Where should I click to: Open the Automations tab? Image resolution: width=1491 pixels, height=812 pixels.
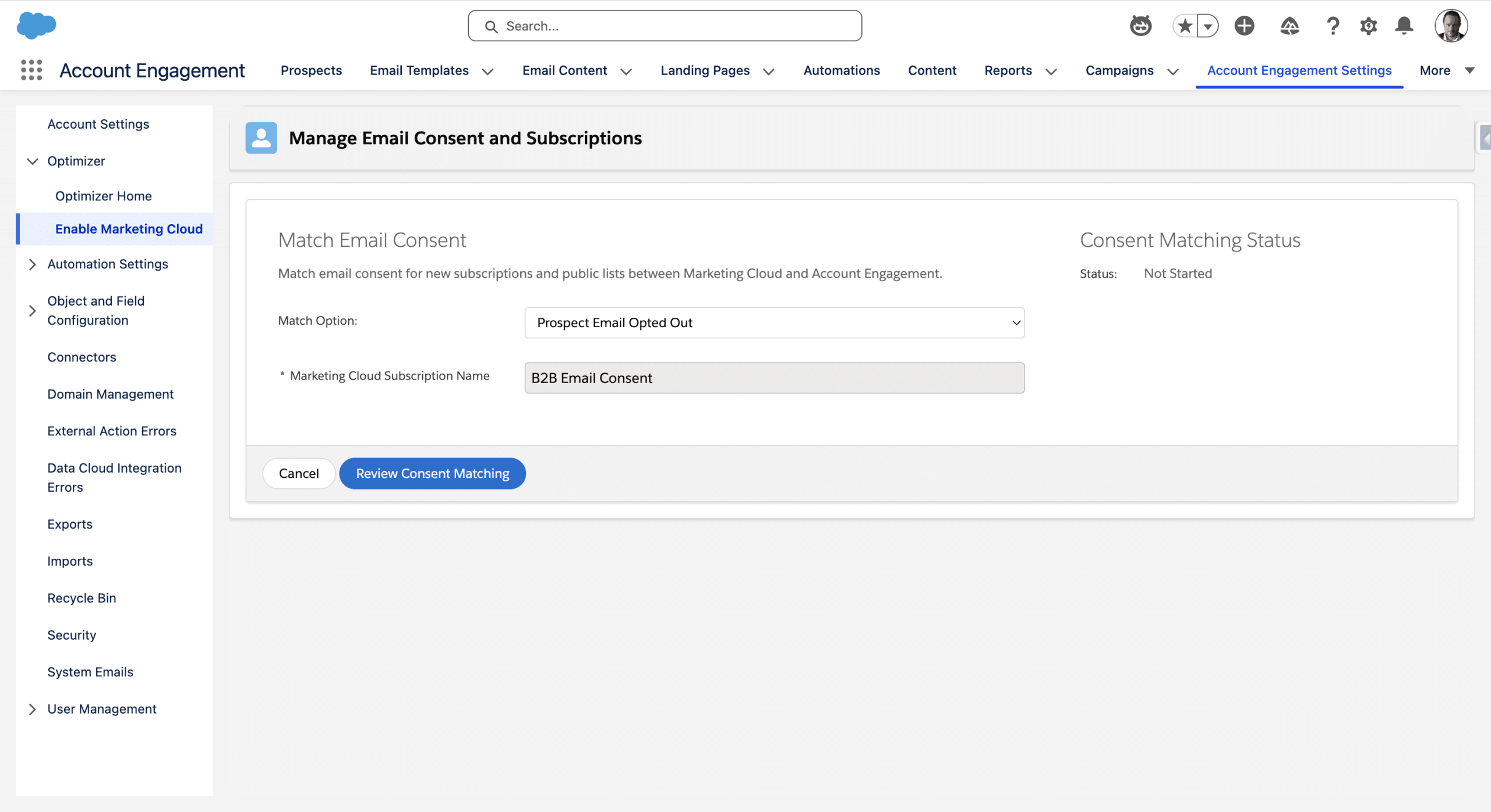click(841, 70)
